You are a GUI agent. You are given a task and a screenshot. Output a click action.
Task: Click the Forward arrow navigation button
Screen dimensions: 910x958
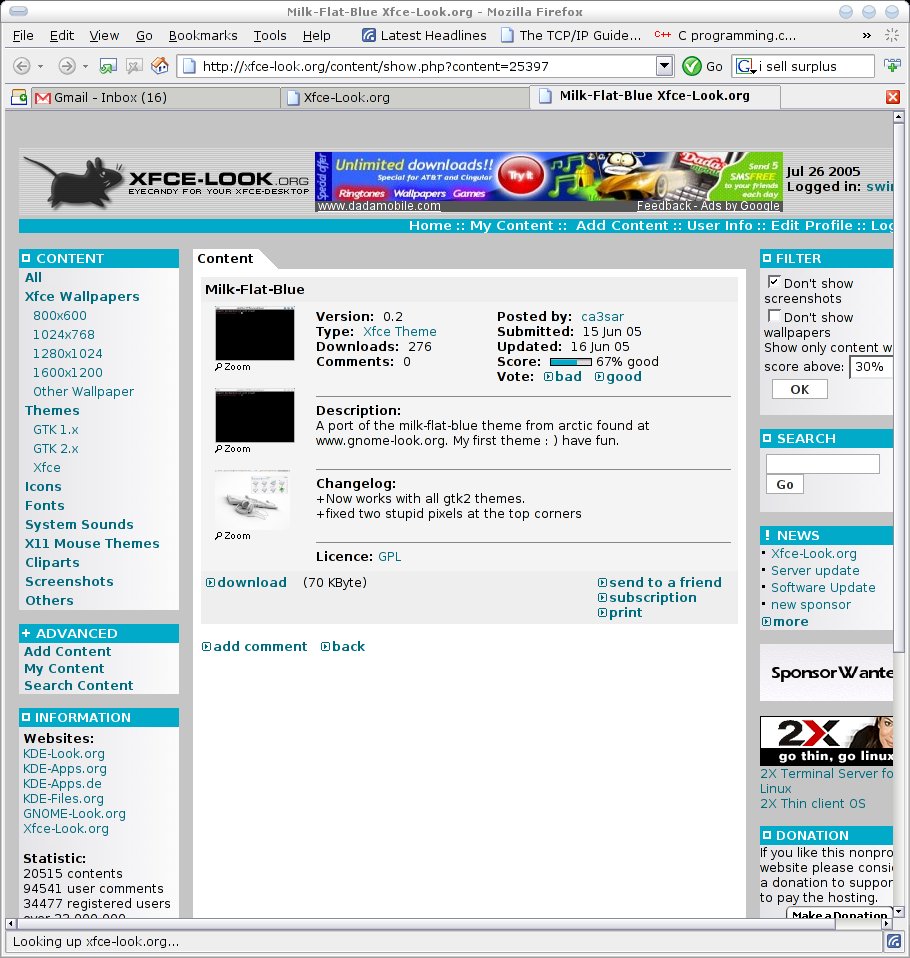click(67, 66)
